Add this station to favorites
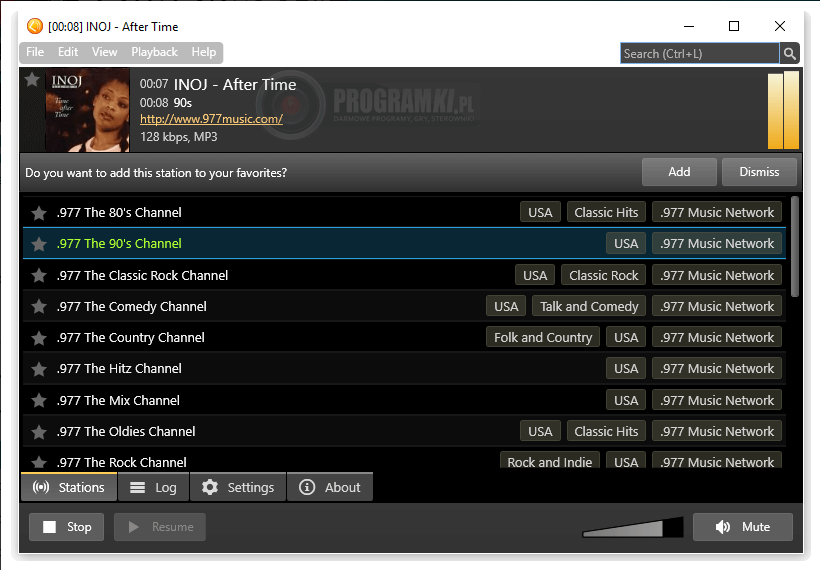Image resolution: width=820 pixels, height=570 pixels. click(x=679, y=172)
